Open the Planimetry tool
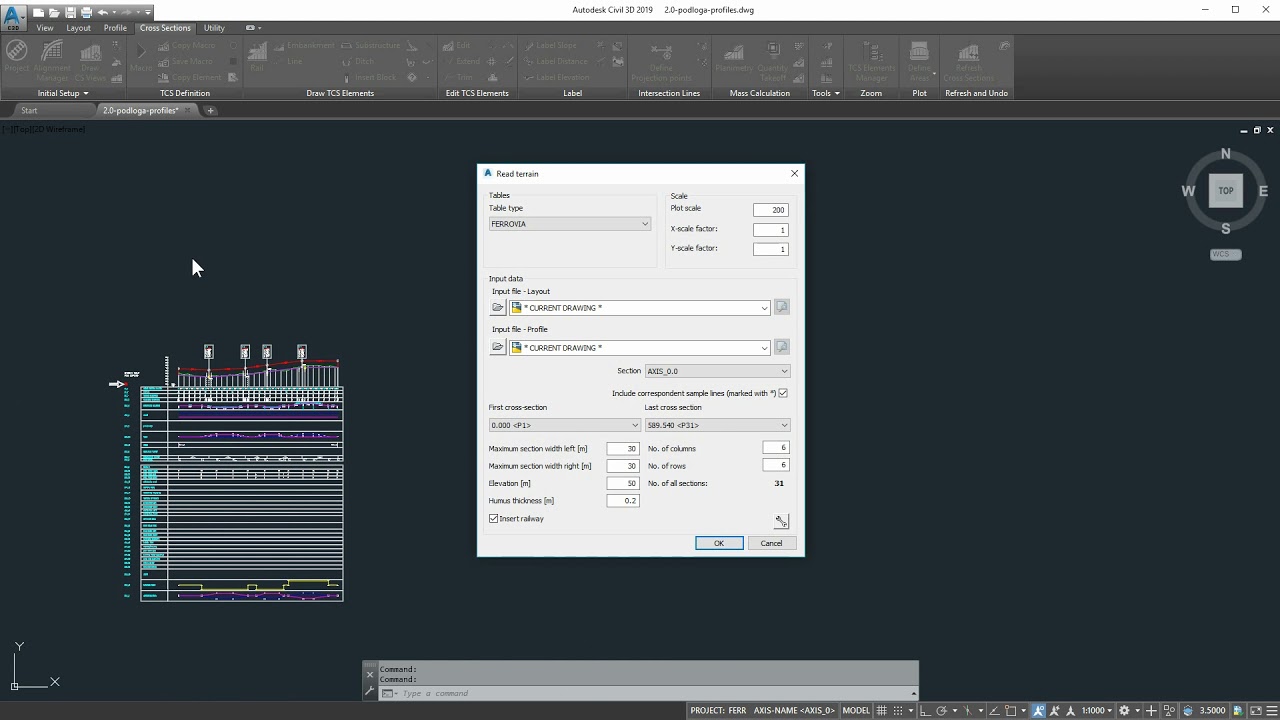 pyautogui.click(x=733, y=57)
